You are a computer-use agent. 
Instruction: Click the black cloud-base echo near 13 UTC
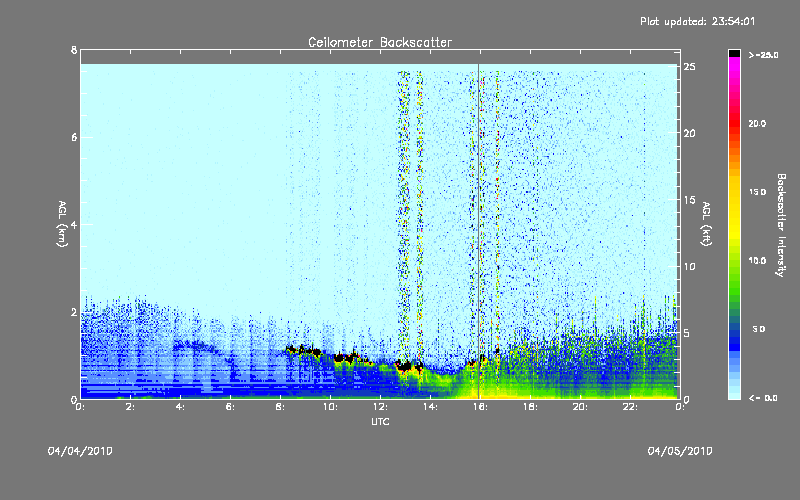(404, 366)
